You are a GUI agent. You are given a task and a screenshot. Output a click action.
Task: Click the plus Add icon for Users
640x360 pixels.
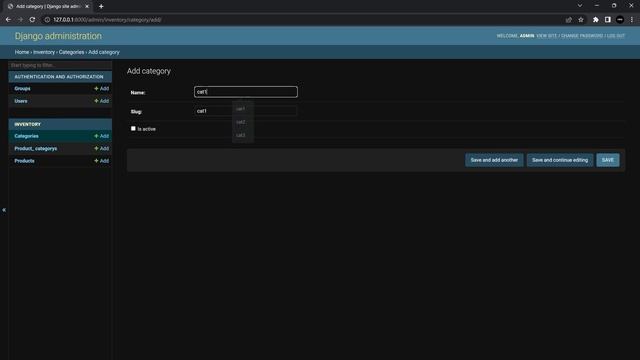(x=102, y=101)
